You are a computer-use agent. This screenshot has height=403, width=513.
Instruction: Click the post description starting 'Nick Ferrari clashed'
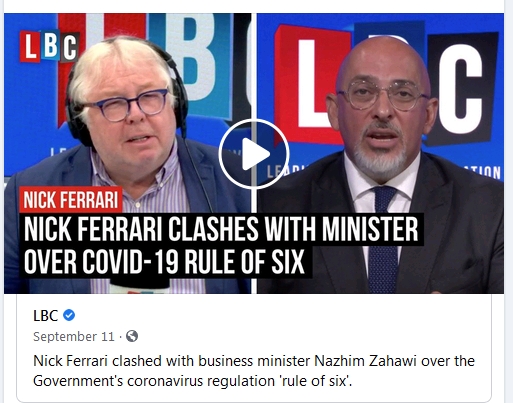(254, 371)
